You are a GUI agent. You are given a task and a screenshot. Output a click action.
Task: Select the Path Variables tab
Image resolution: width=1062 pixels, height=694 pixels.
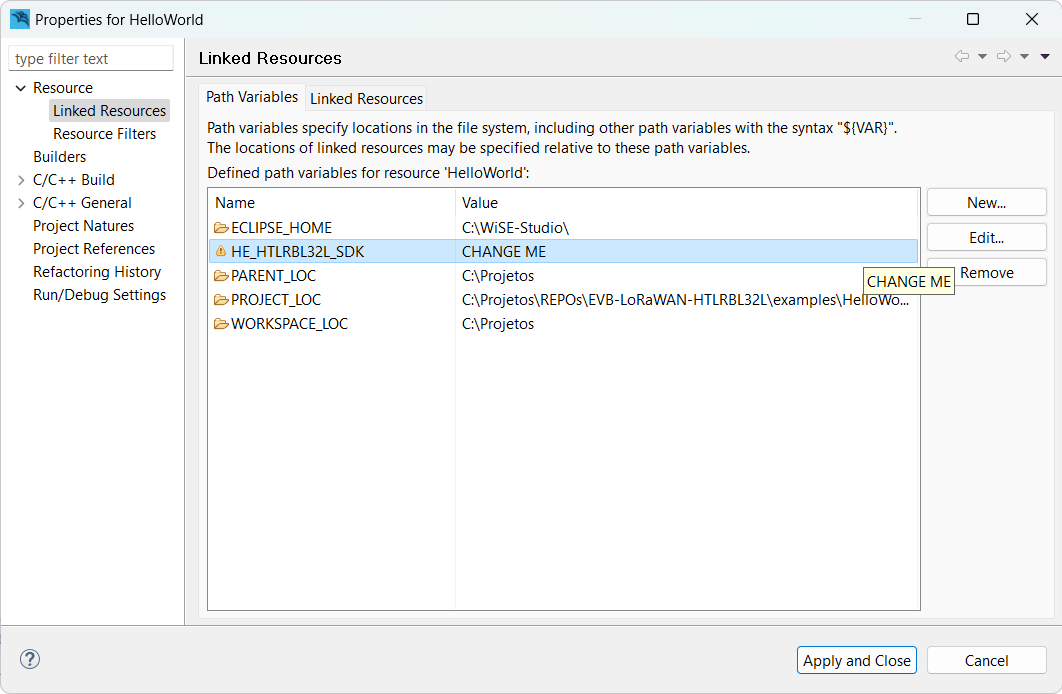252,97
